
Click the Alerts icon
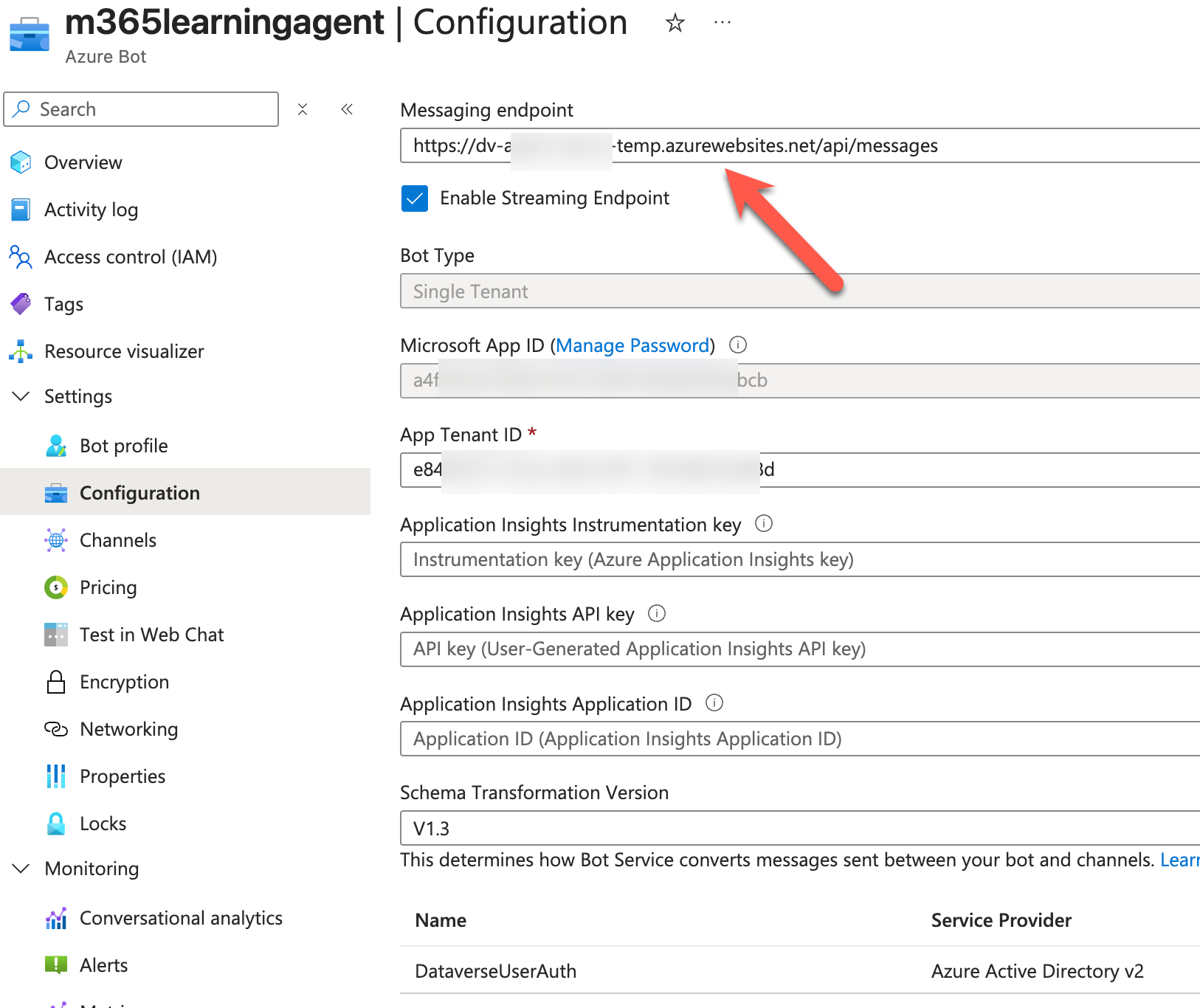pyautogui.click(x=56, y=965)
